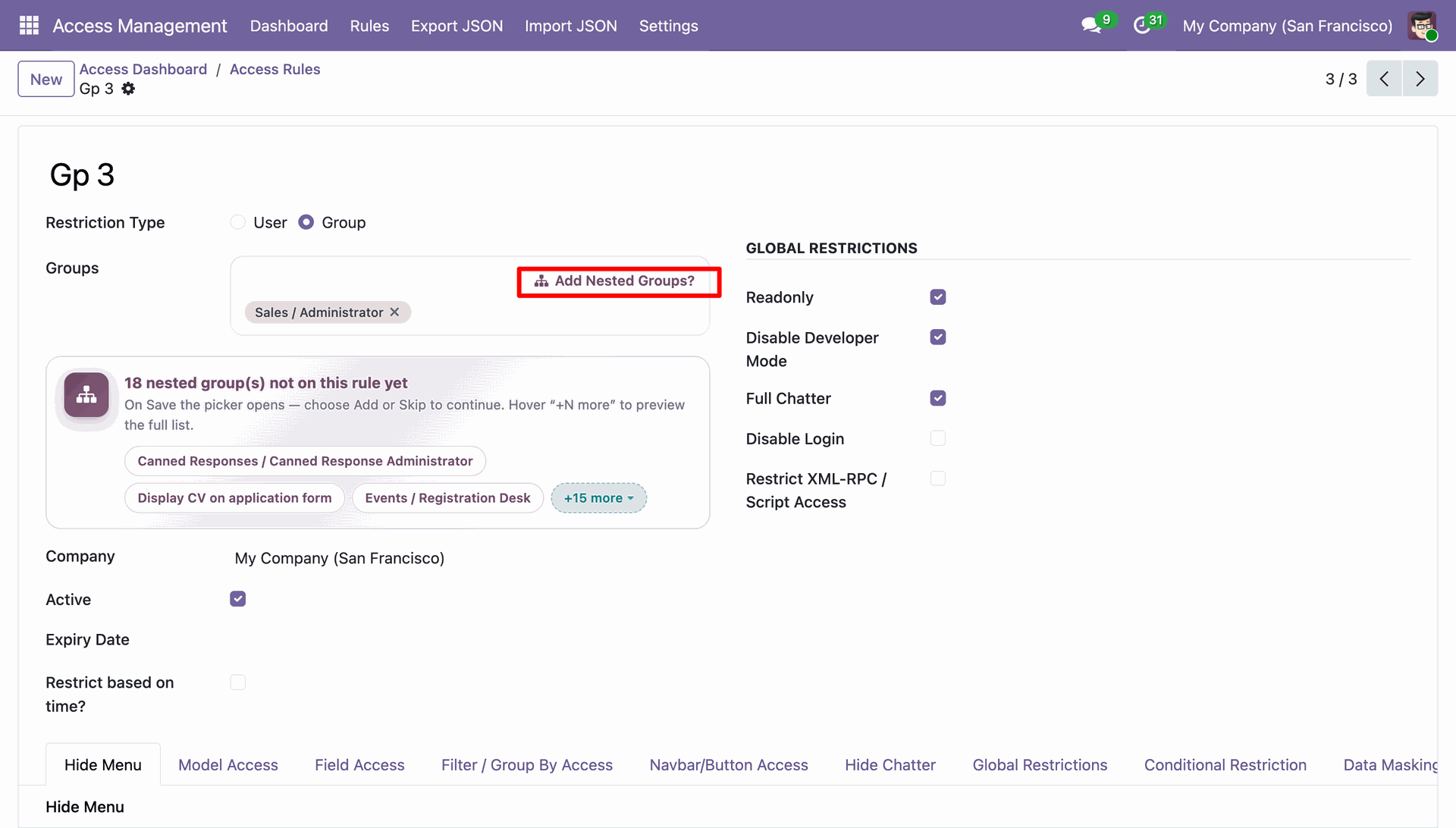Click the nested groups hierarchy icon tile
Screen dimensions: 1456x828
pyautogui.click(x=86, y=395)
